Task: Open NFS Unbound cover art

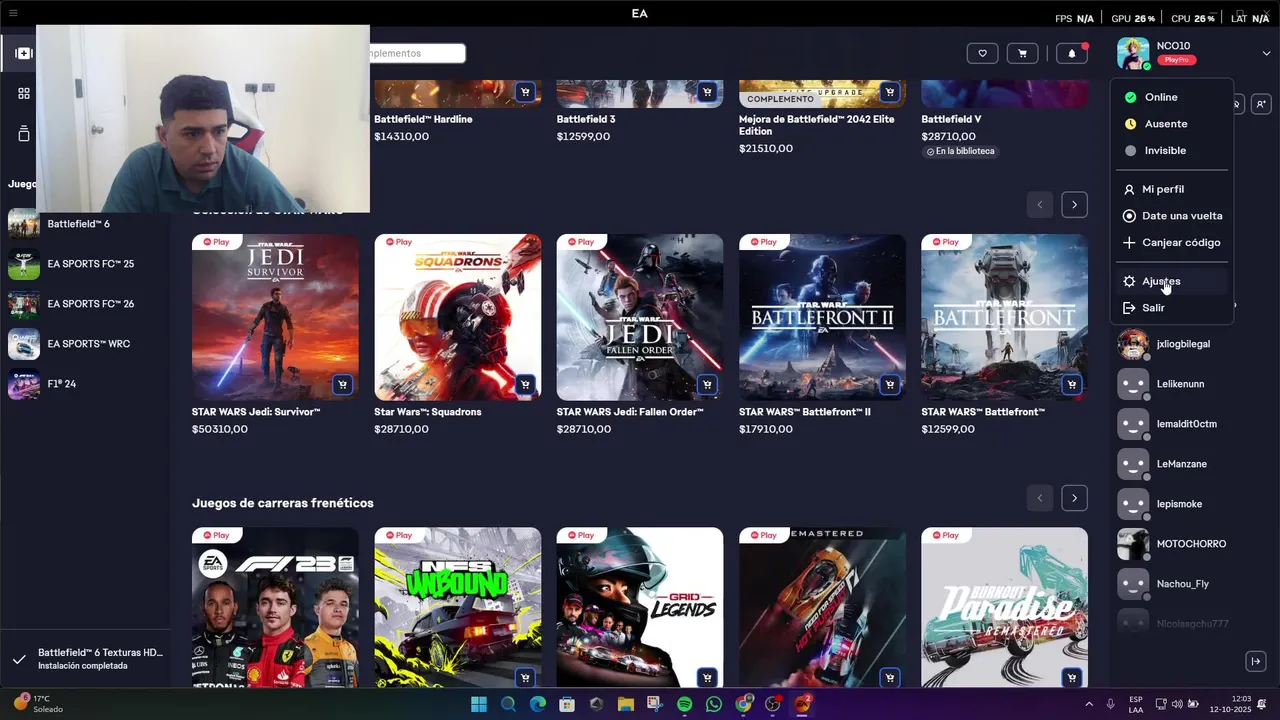Action: coord(458,607)
